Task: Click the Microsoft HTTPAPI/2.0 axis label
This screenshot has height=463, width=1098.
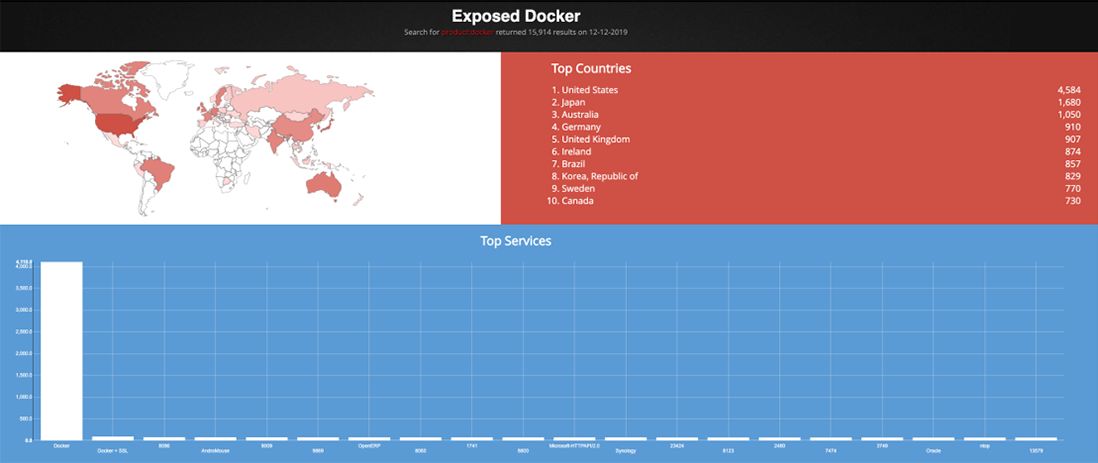Action: click(x=574, y=445)
